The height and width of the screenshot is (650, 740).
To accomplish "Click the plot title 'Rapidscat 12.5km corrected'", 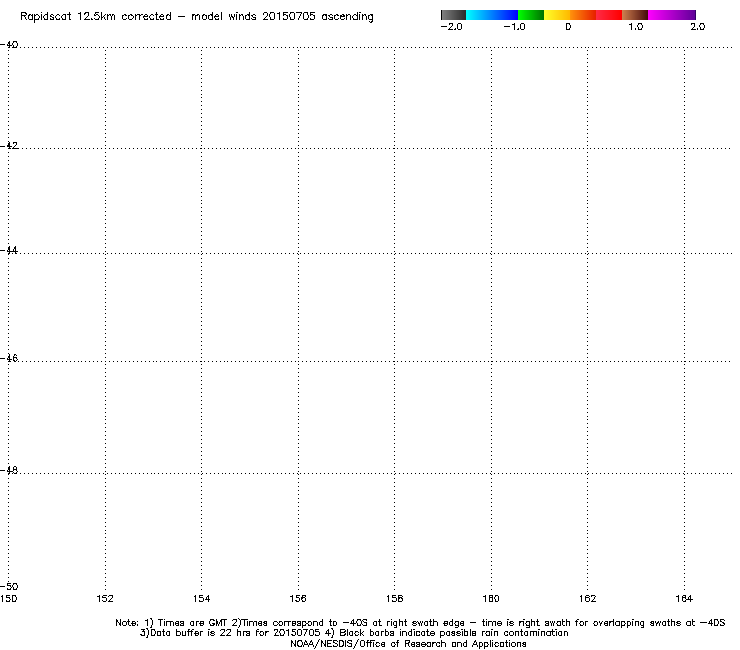I will [x=96, y=17].
